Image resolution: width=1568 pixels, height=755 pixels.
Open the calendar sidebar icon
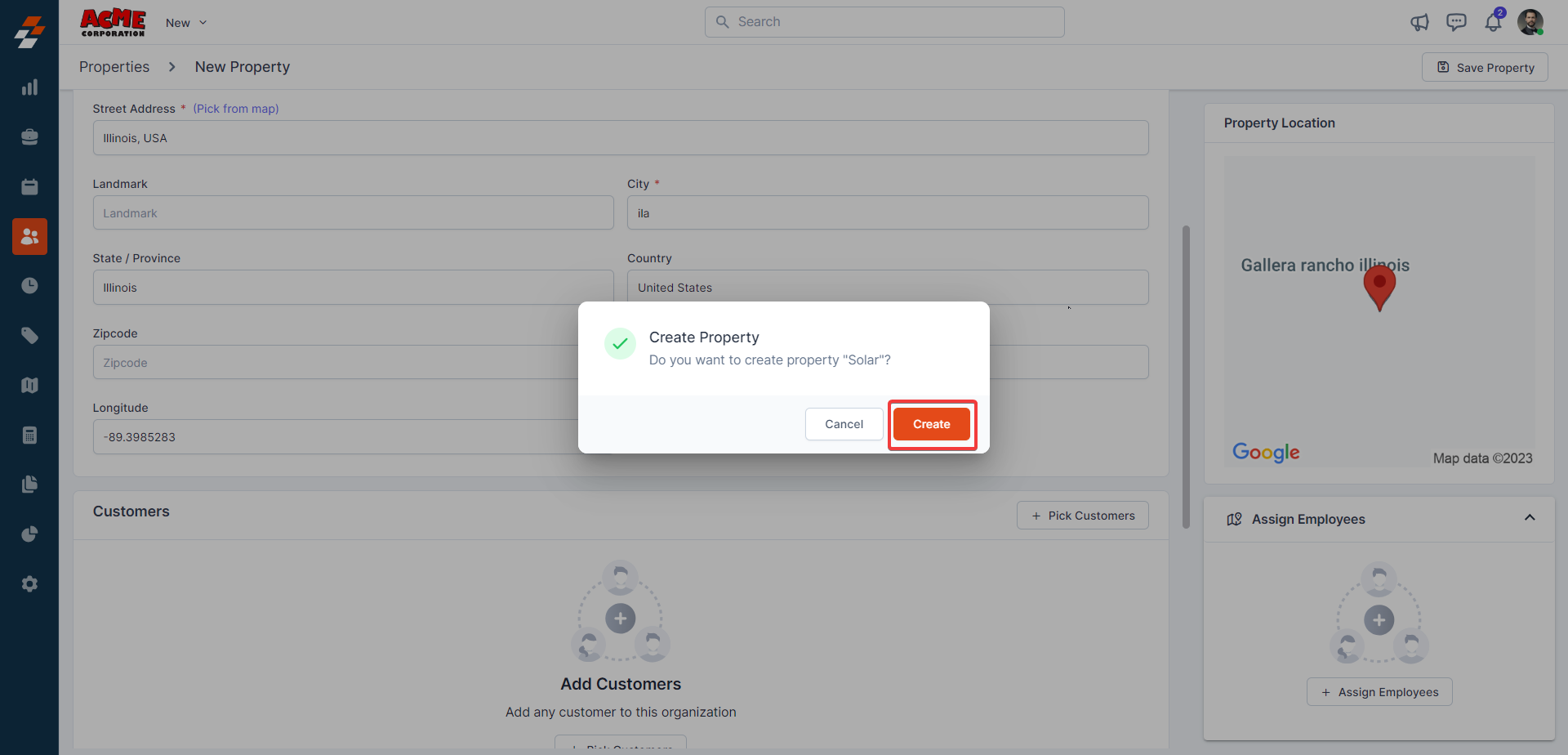point(29,187)
